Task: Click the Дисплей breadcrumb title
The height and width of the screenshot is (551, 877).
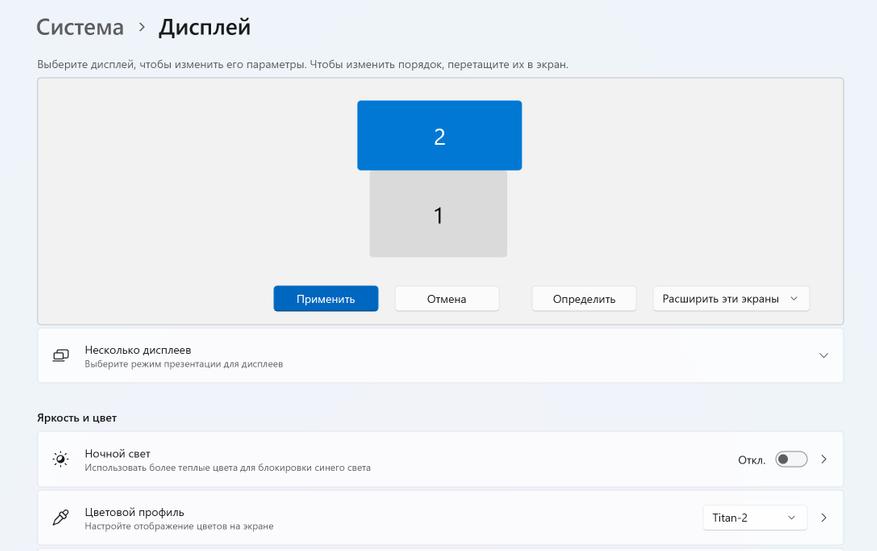Action: point(205,27)
